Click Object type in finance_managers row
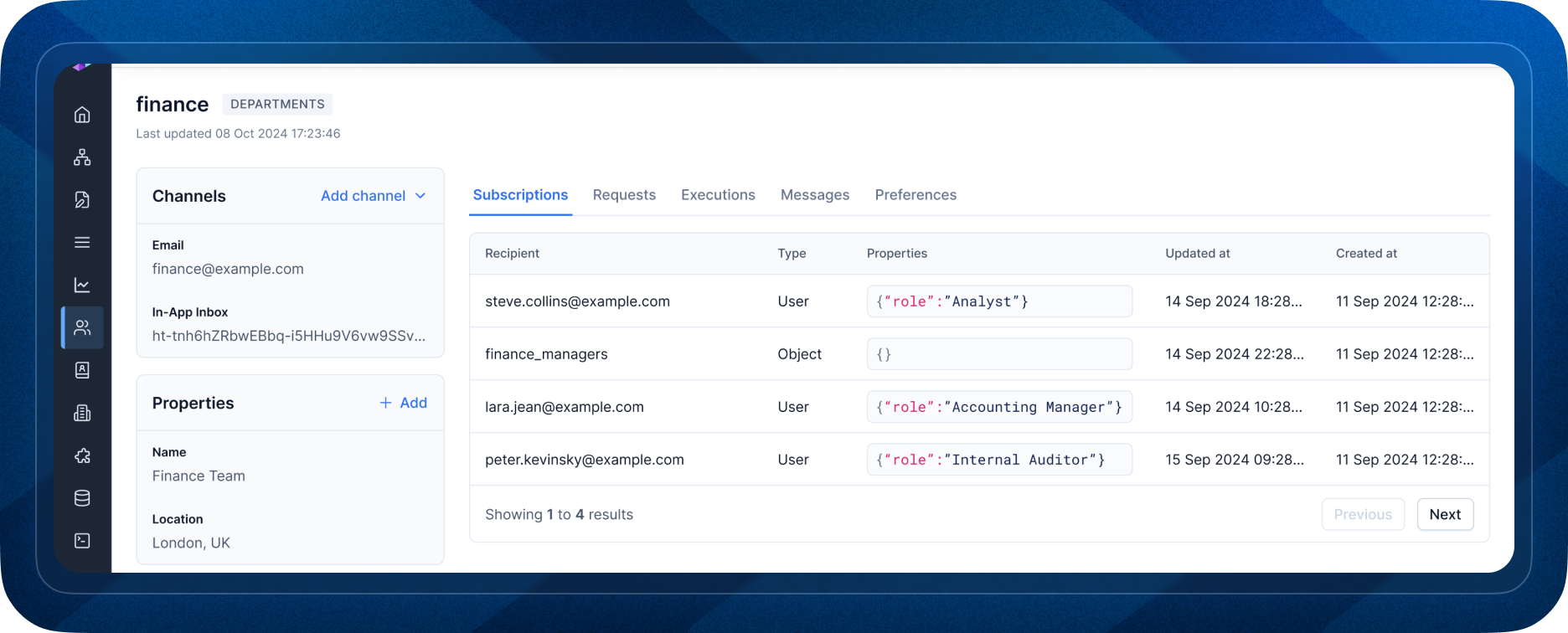 [x=799, y=354]
